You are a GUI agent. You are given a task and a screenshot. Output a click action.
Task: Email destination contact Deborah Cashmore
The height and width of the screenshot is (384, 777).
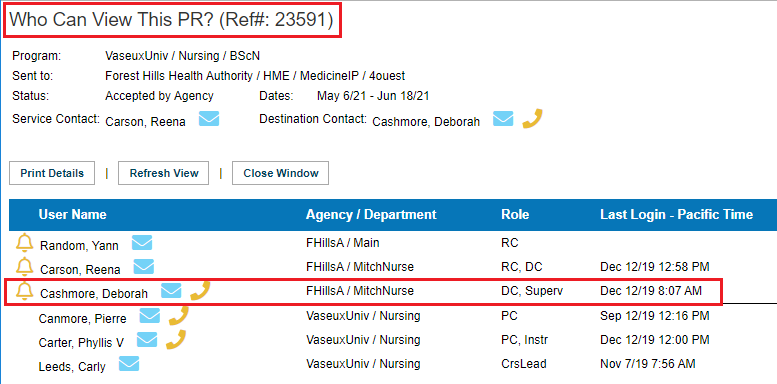coord(503,119)
